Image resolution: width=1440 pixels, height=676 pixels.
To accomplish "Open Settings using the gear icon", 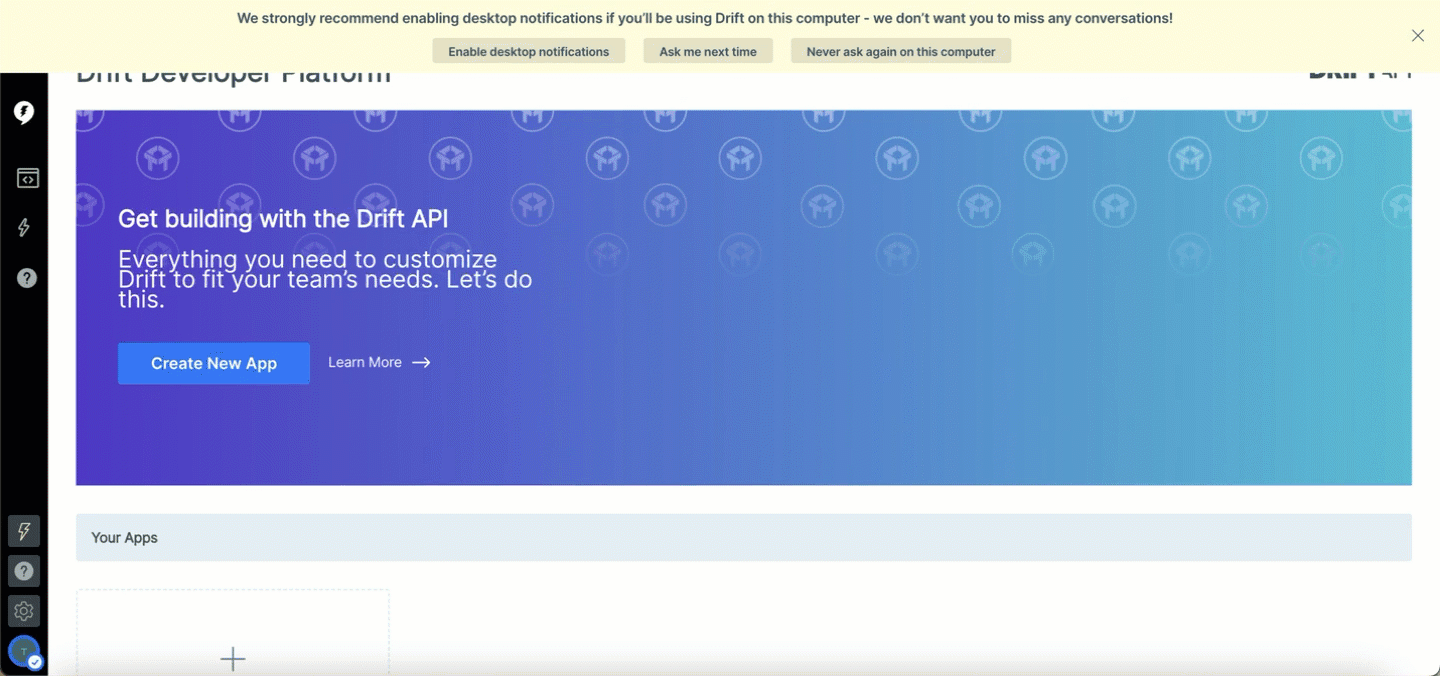I will [x=24, y=611].
